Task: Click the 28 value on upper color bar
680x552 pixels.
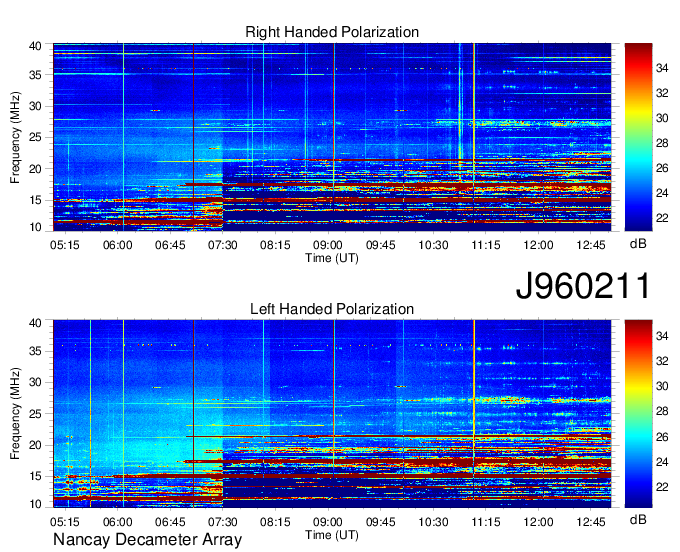Action: pyautogui.click(x=662, y=143)
